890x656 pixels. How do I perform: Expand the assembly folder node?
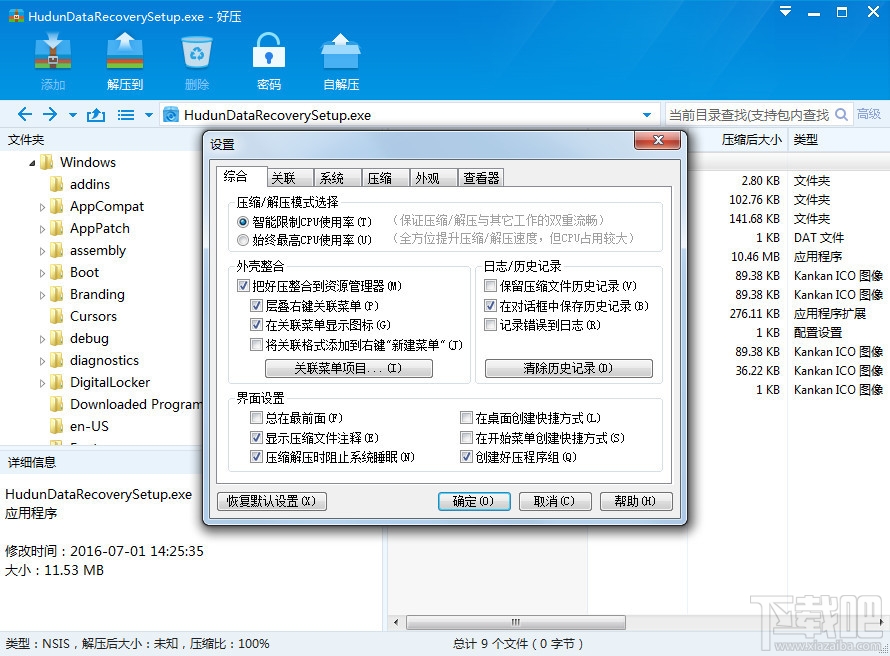(42, 251)
